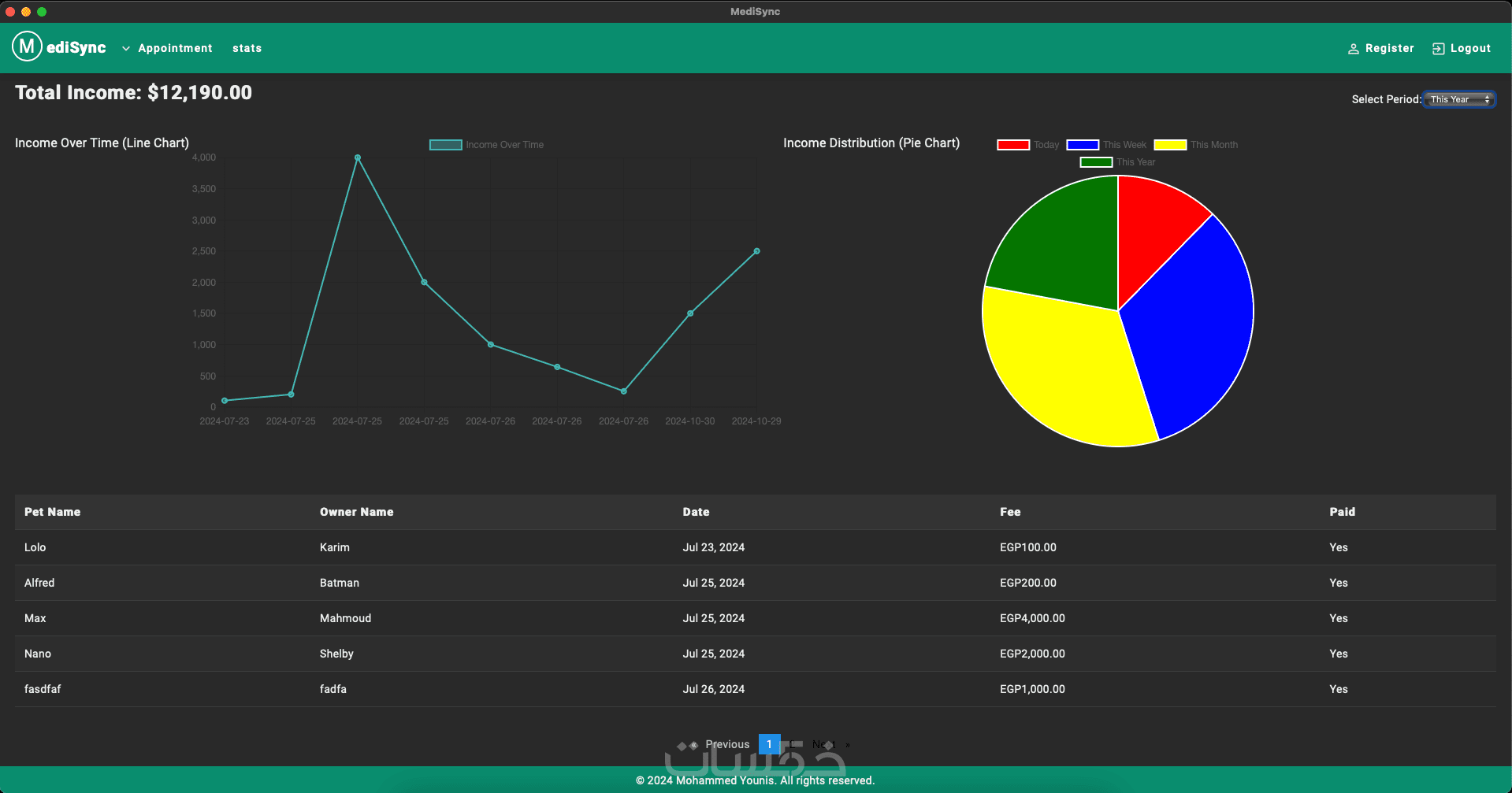The width and height of the screenshot is (1512, 793).
Task: Click the EGP200.00 fee cell
Action: tap(1028, 583)
